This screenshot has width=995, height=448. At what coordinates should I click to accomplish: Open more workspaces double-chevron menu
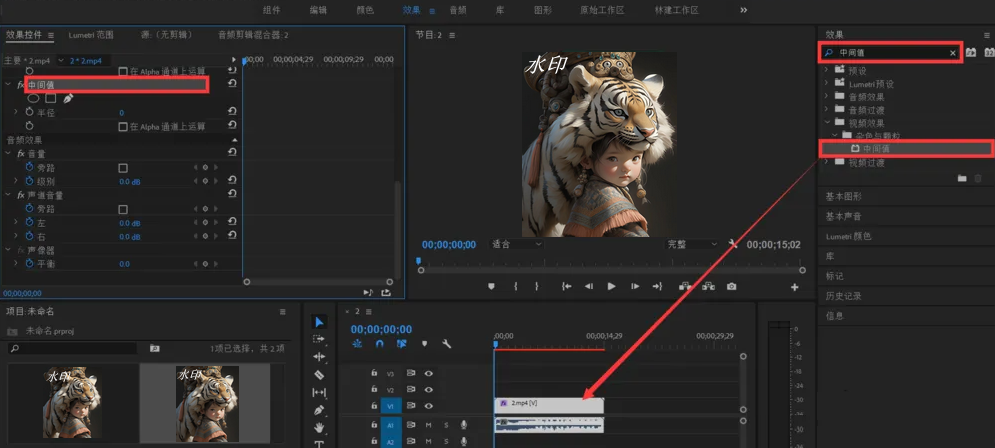[x=744, y=10]
